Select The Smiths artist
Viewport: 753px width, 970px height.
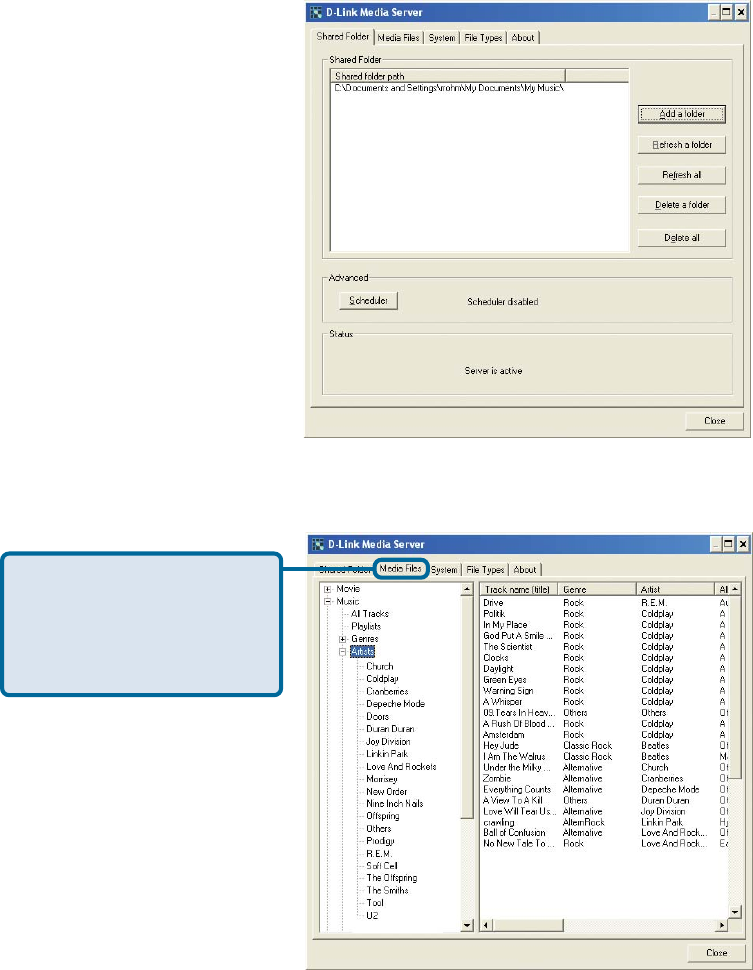(387, 890)
